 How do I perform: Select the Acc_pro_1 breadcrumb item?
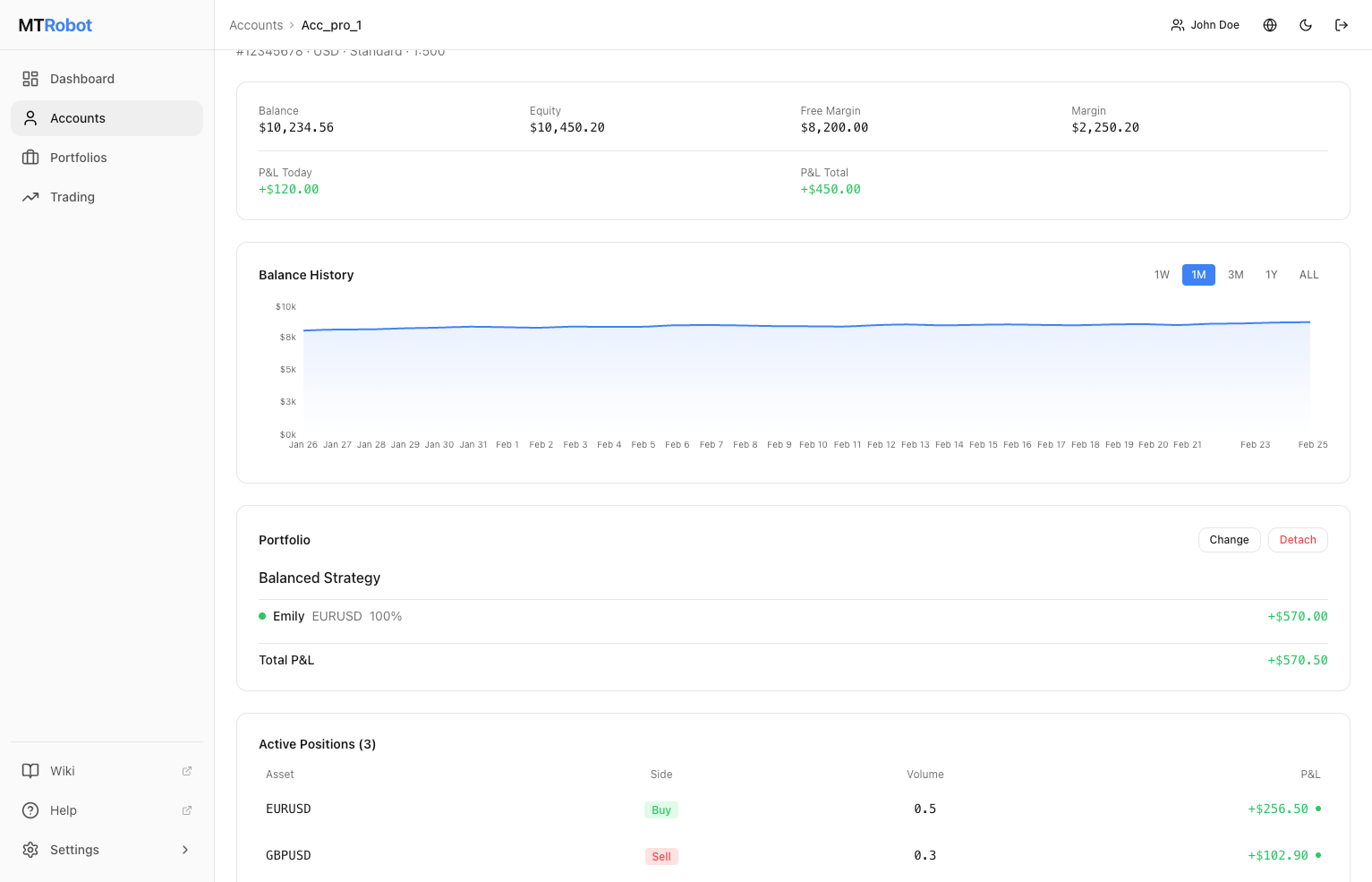pyautogui.click(x=331, y=25)
